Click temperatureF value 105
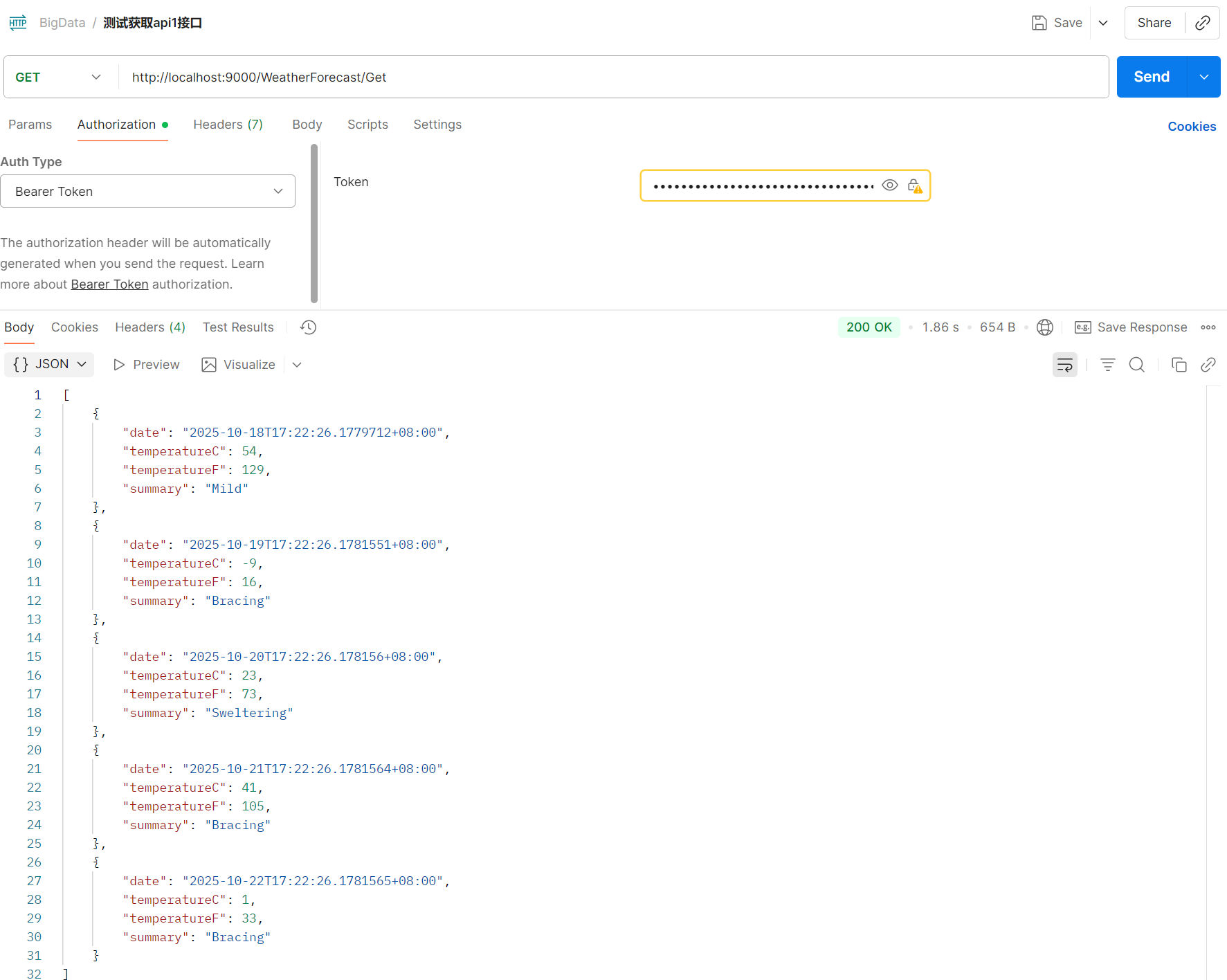Screen dimensions: 1227x980 click(x=253, y=806)
